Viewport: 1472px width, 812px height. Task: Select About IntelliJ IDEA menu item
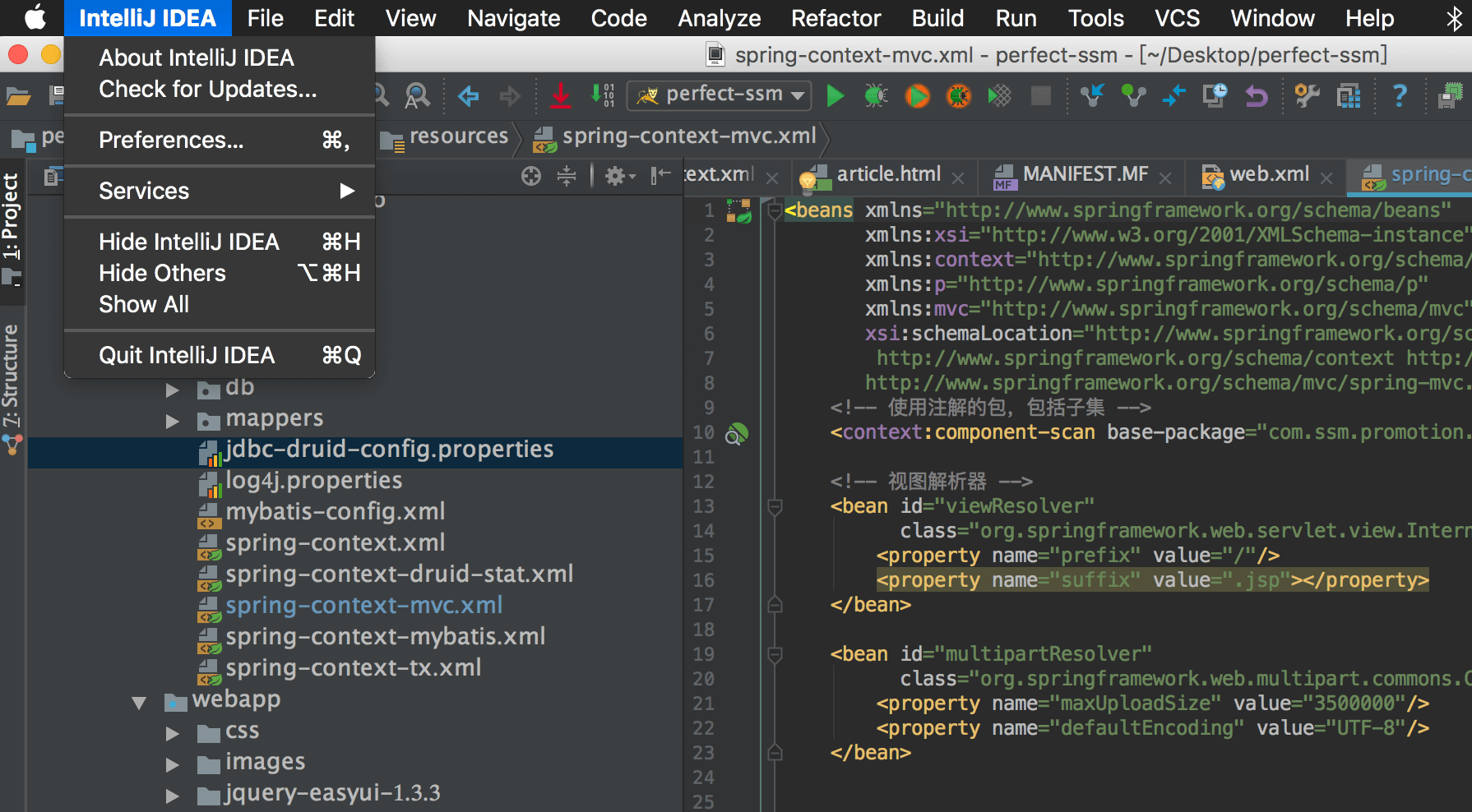(x=196, y=57)
